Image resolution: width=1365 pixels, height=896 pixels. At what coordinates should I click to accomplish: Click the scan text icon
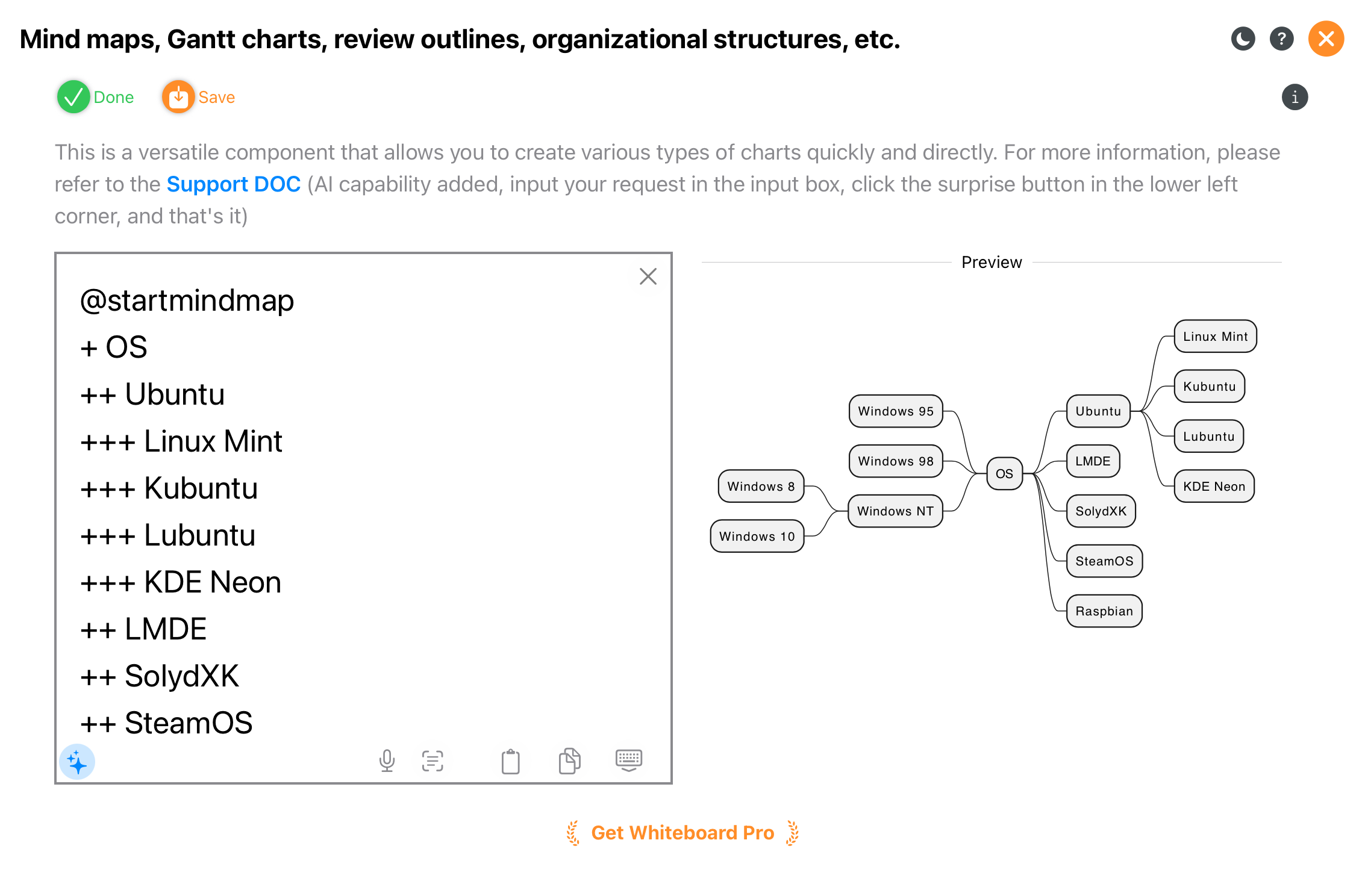(433, 761)
